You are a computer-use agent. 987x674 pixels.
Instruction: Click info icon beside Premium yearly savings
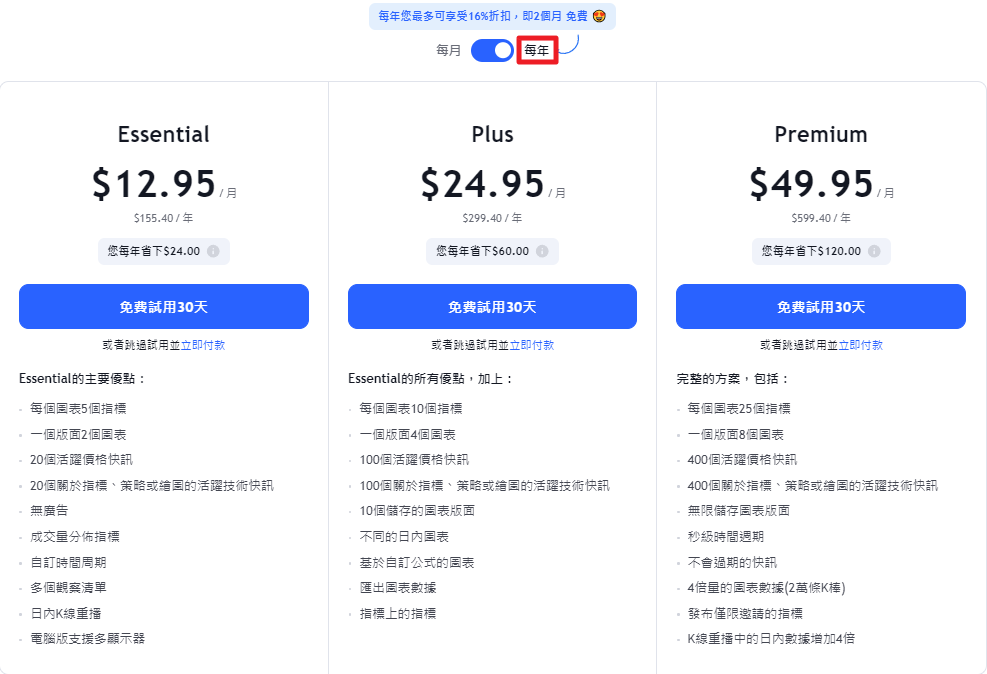874,251
